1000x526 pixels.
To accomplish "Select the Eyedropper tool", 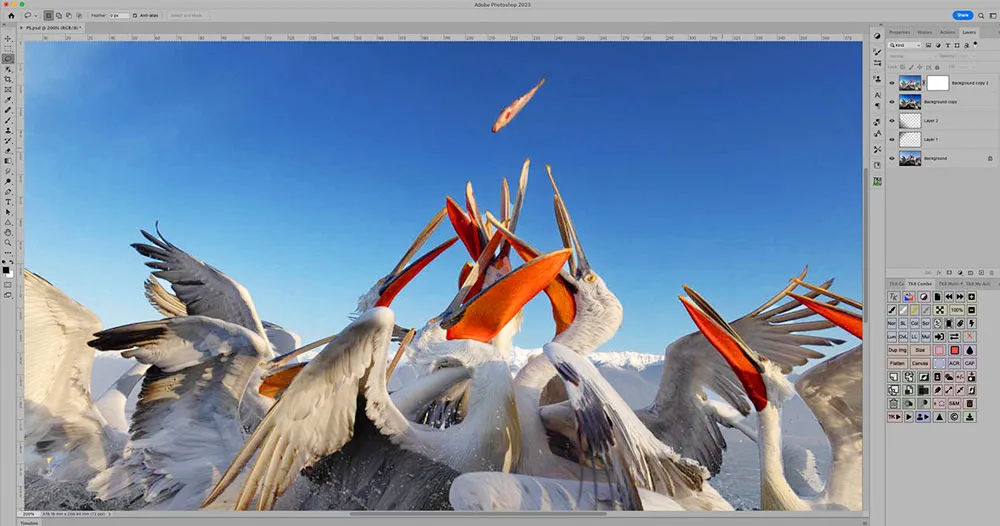I will click(x=8, y=99).
